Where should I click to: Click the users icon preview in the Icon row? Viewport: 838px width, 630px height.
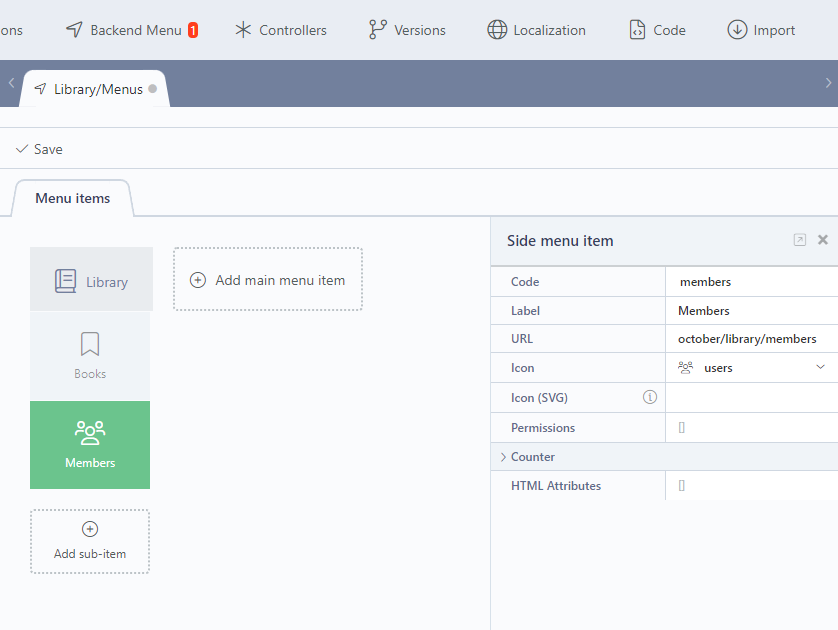click(x=686, y=368)
